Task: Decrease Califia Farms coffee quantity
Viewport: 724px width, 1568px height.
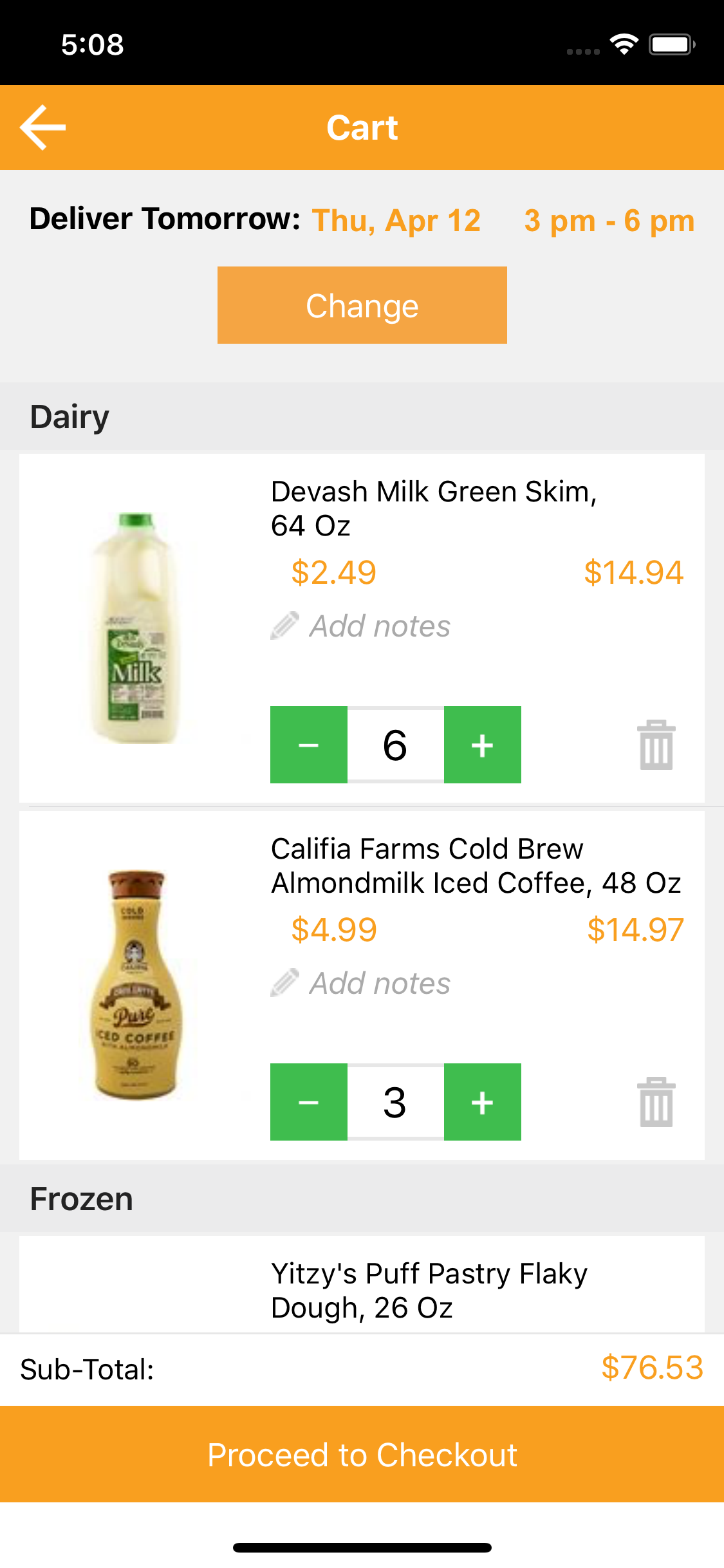Action: pos(309,1102)
